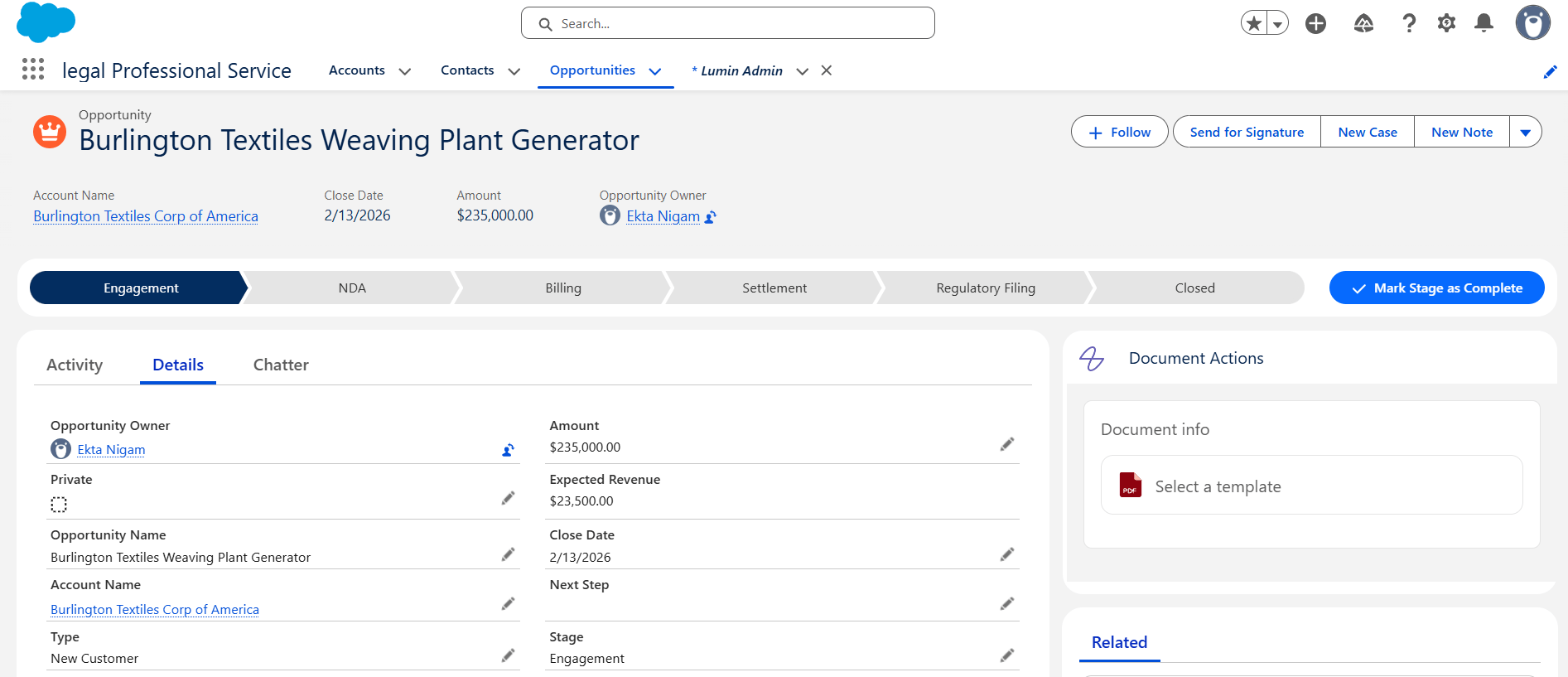Click the New Customer type value
The height and width of the screenshot is (677, 1568).
[x=94, y=658]
